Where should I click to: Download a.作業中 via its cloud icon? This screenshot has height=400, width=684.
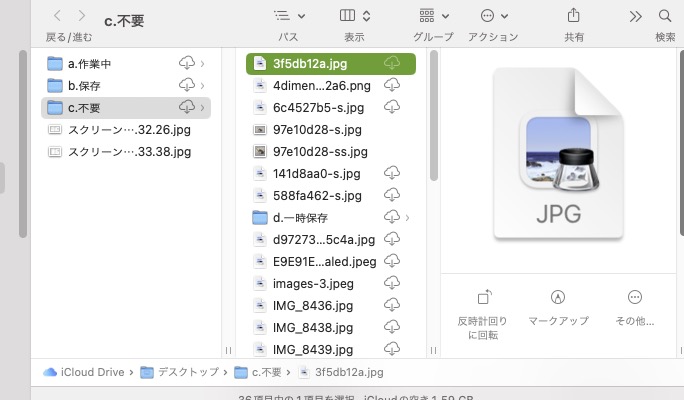(x=187, y=63)
